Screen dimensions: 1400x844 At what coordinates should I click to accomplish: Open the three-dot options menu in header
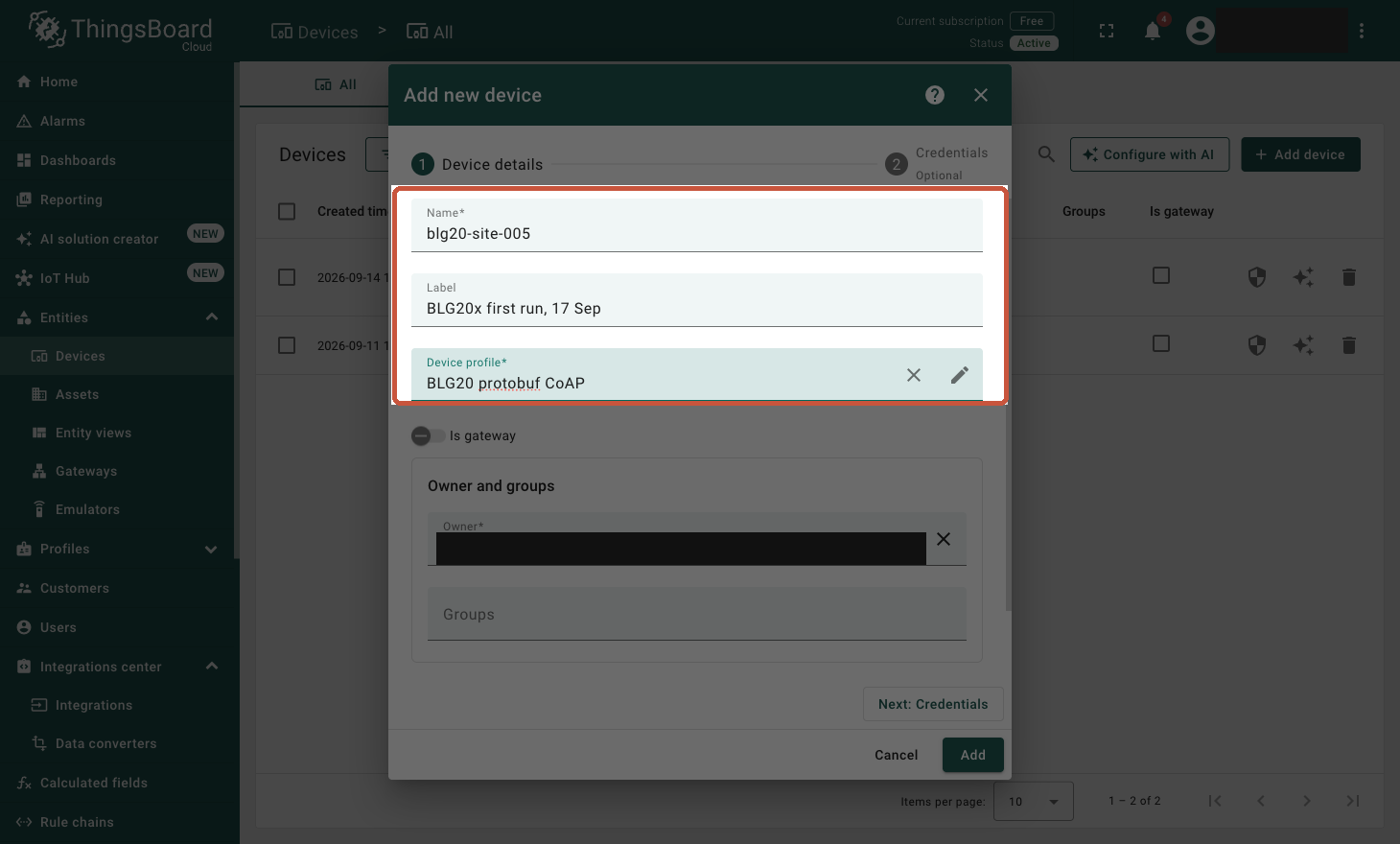1362,31
